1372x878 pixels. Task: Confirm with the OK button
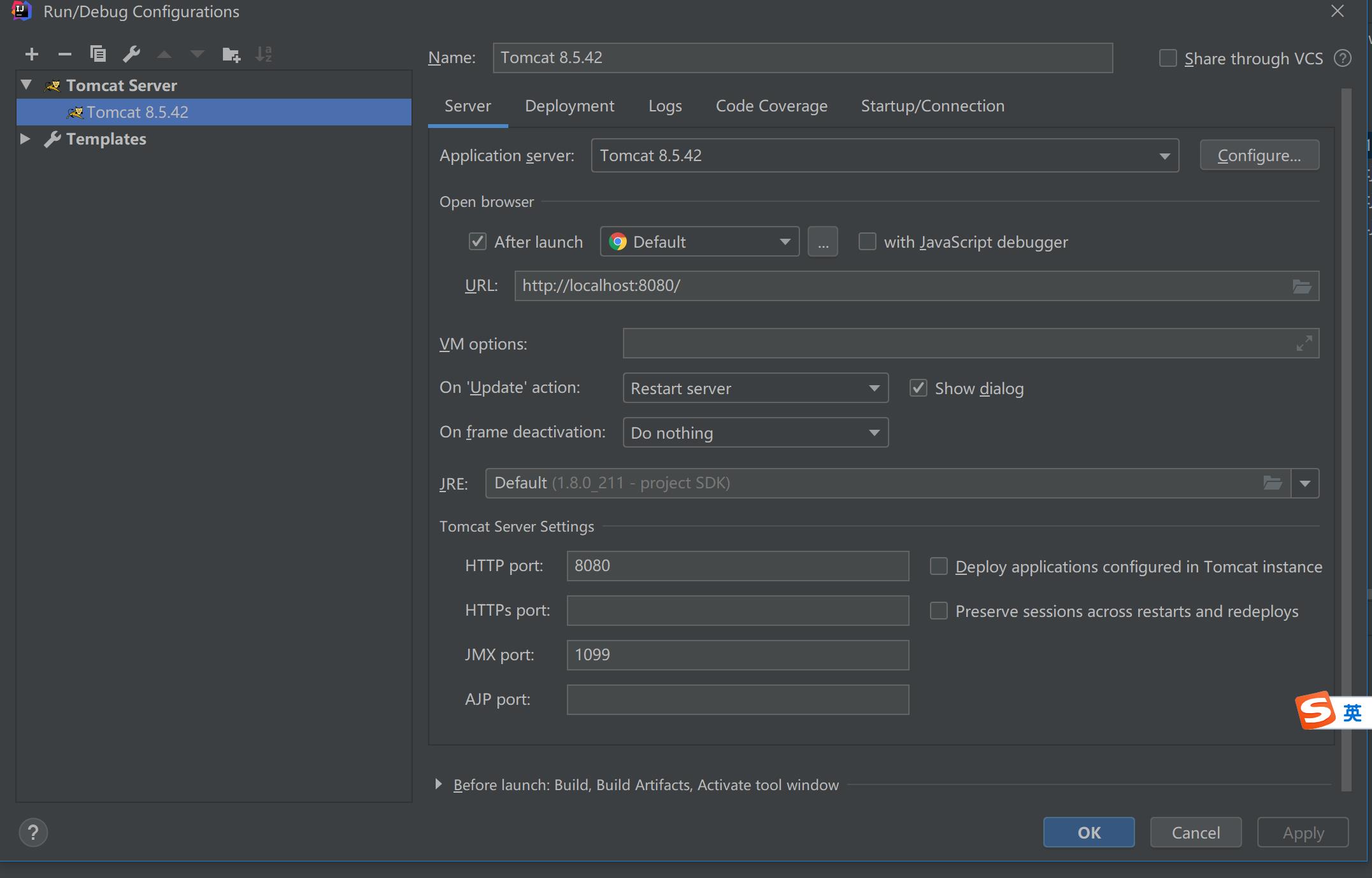point(1089,832)
